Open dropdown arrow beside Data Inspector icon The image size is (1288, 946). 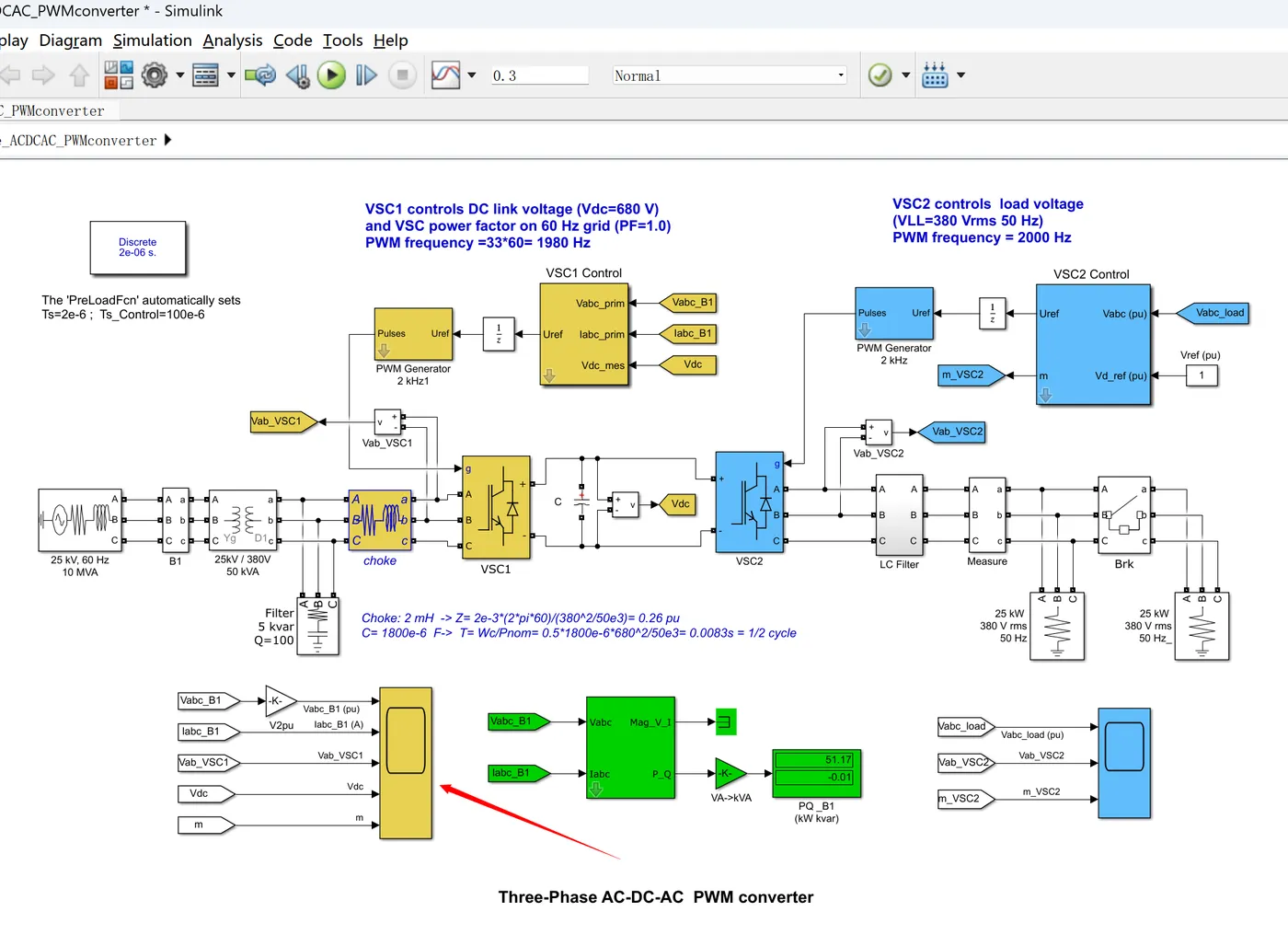point(472,75)
